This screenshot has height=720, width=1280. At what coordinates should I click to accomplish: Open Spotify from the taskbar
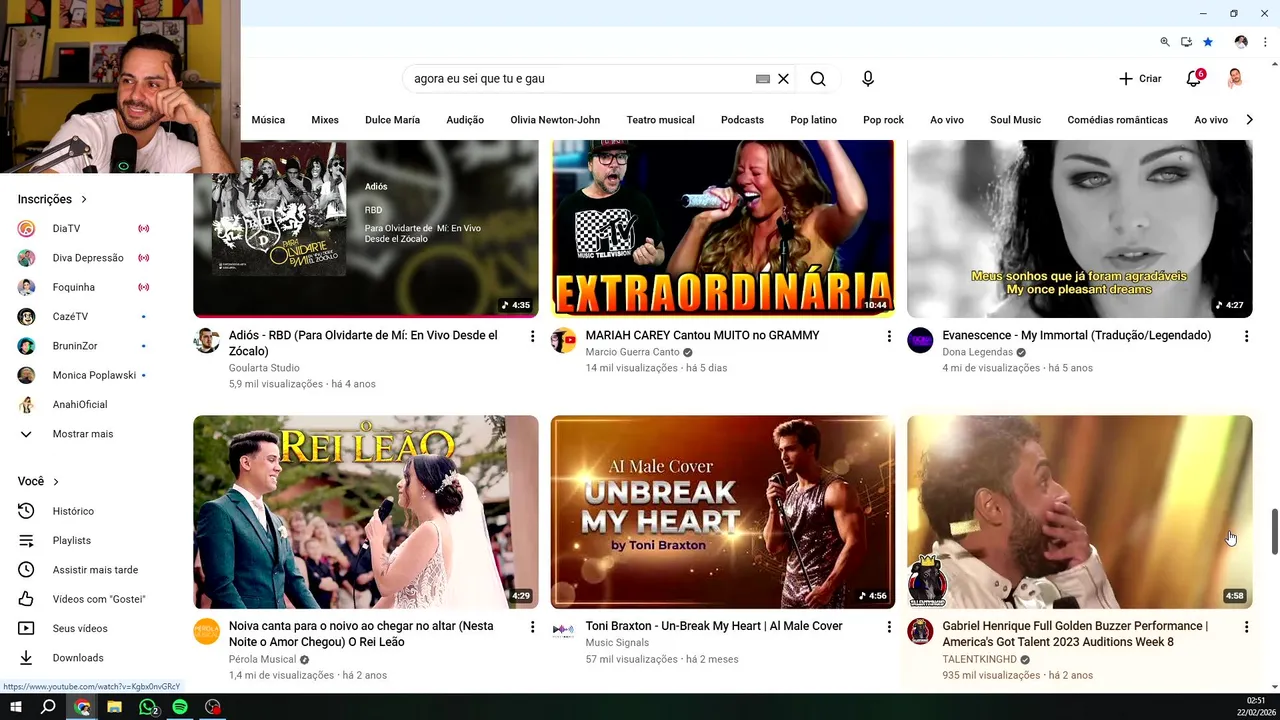[x=180, y=707]
